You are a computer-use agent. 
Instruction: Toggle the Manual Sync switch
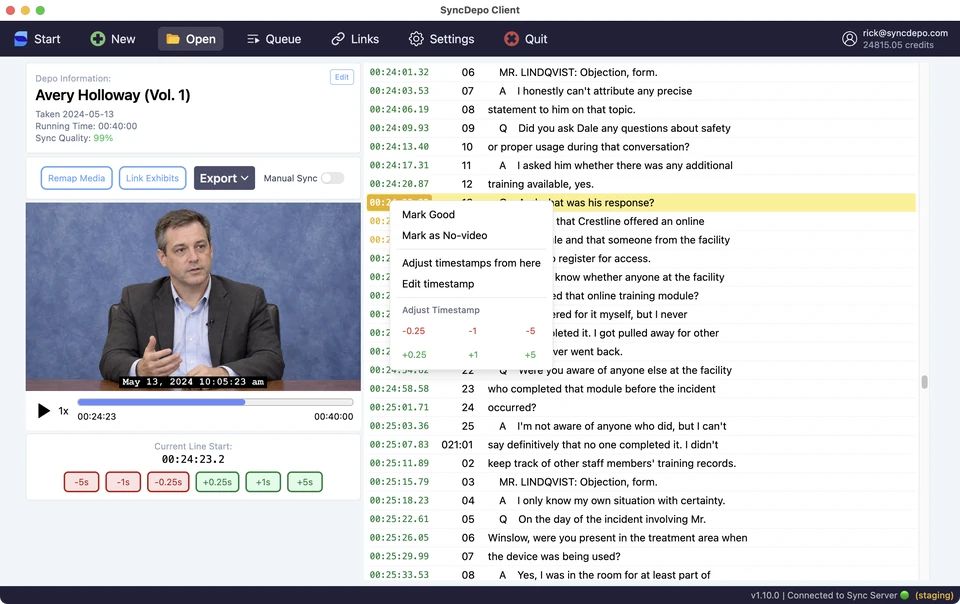click(x=333, y=178)
